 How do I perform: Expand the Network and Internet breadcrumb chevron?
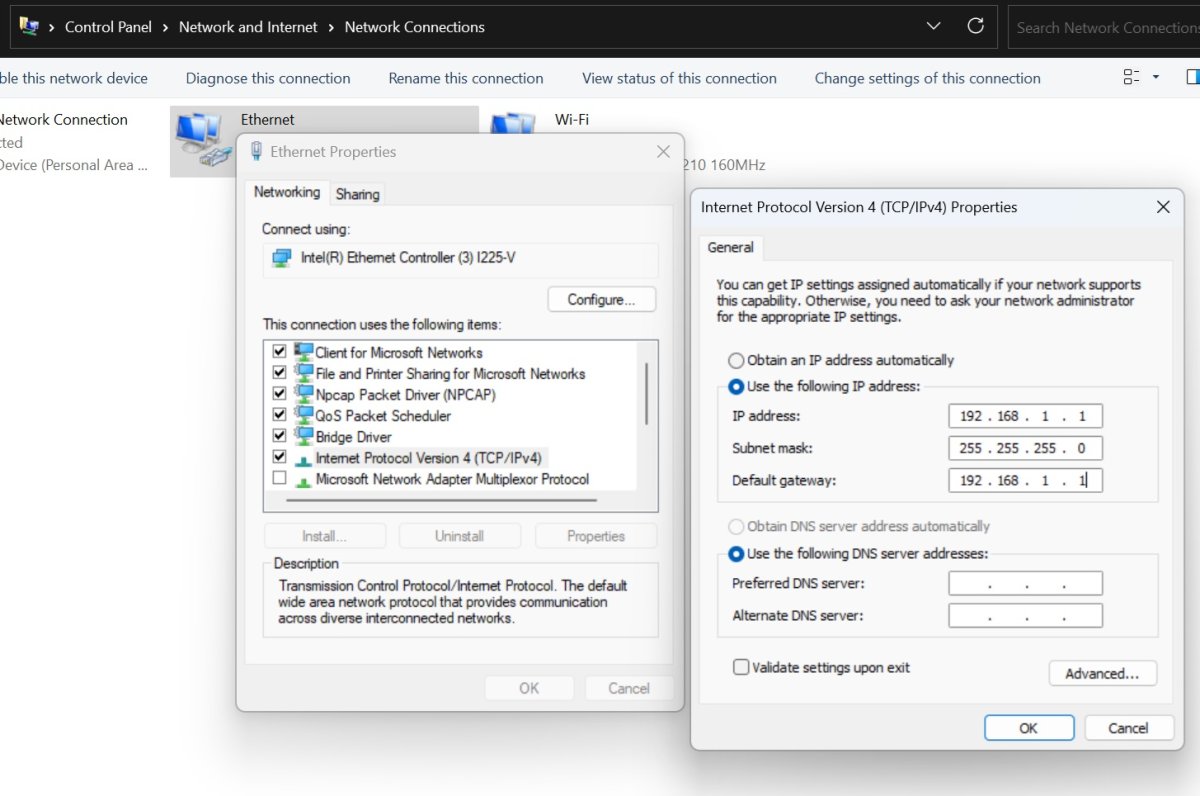[x=331, y=27]
